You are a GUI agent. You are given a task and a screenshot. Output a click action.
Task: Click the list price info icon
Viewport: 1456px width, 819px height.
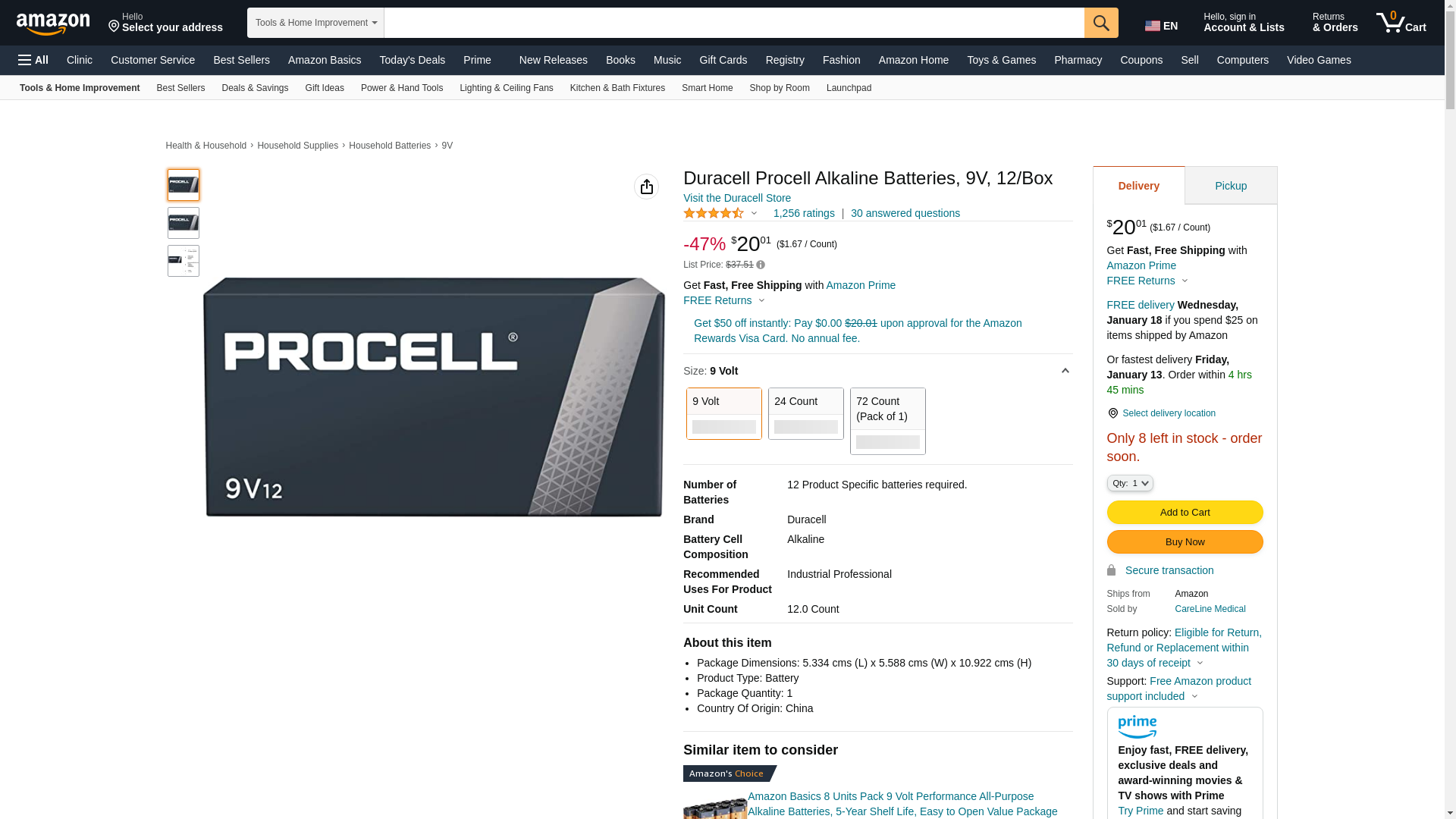(761, 265)
